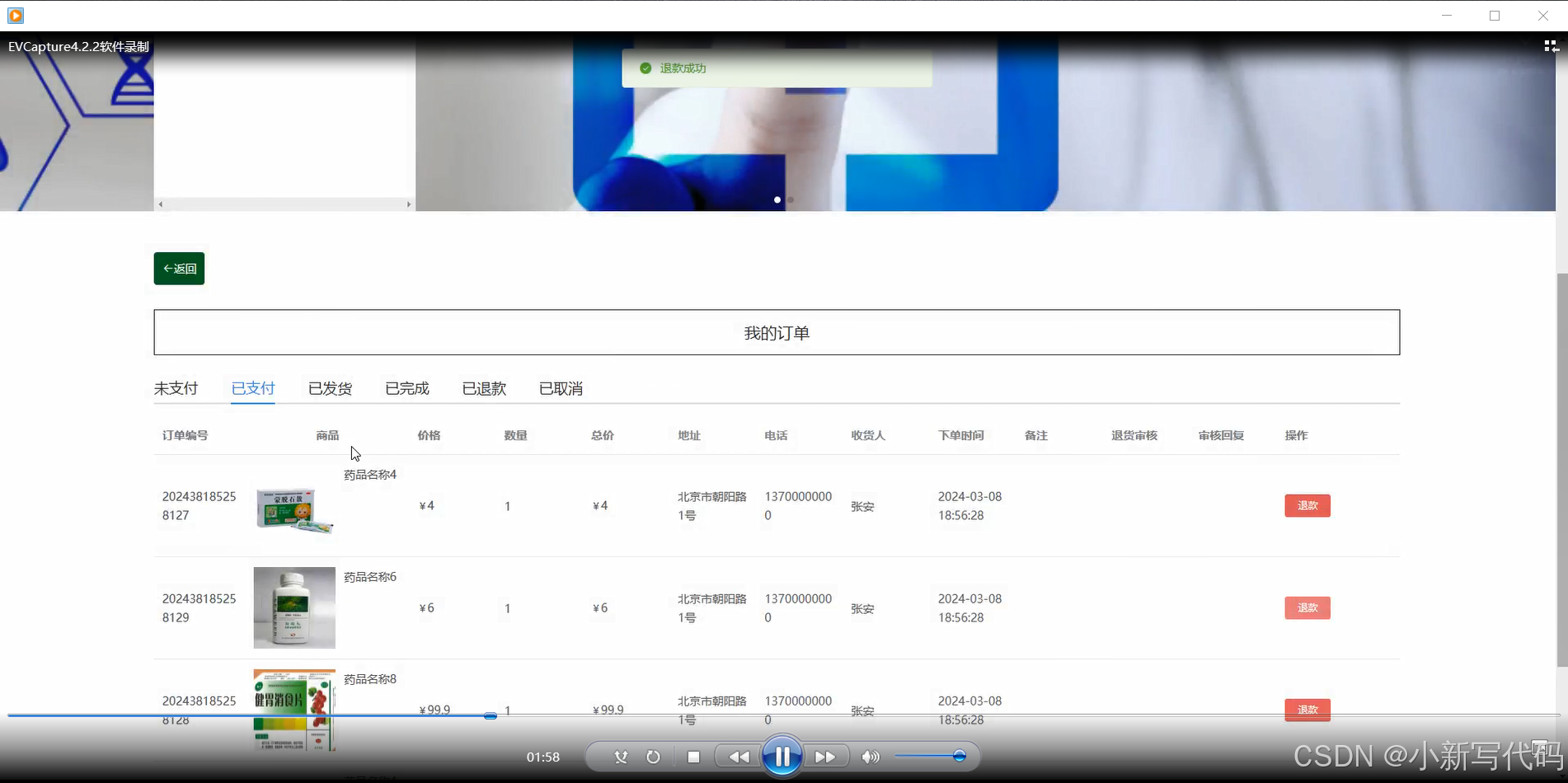The width and height of the screenshot is (1568, 783).
Task: Pause the video playback
Action: click(x=782, y=756)
